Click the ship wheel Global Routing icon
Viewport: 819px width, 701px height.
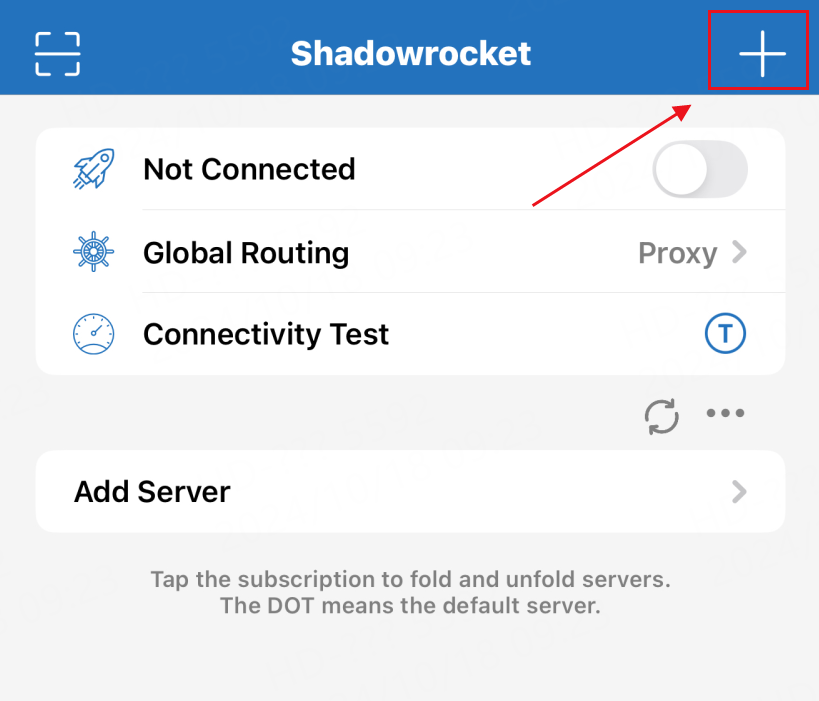(x=93, y=252)
